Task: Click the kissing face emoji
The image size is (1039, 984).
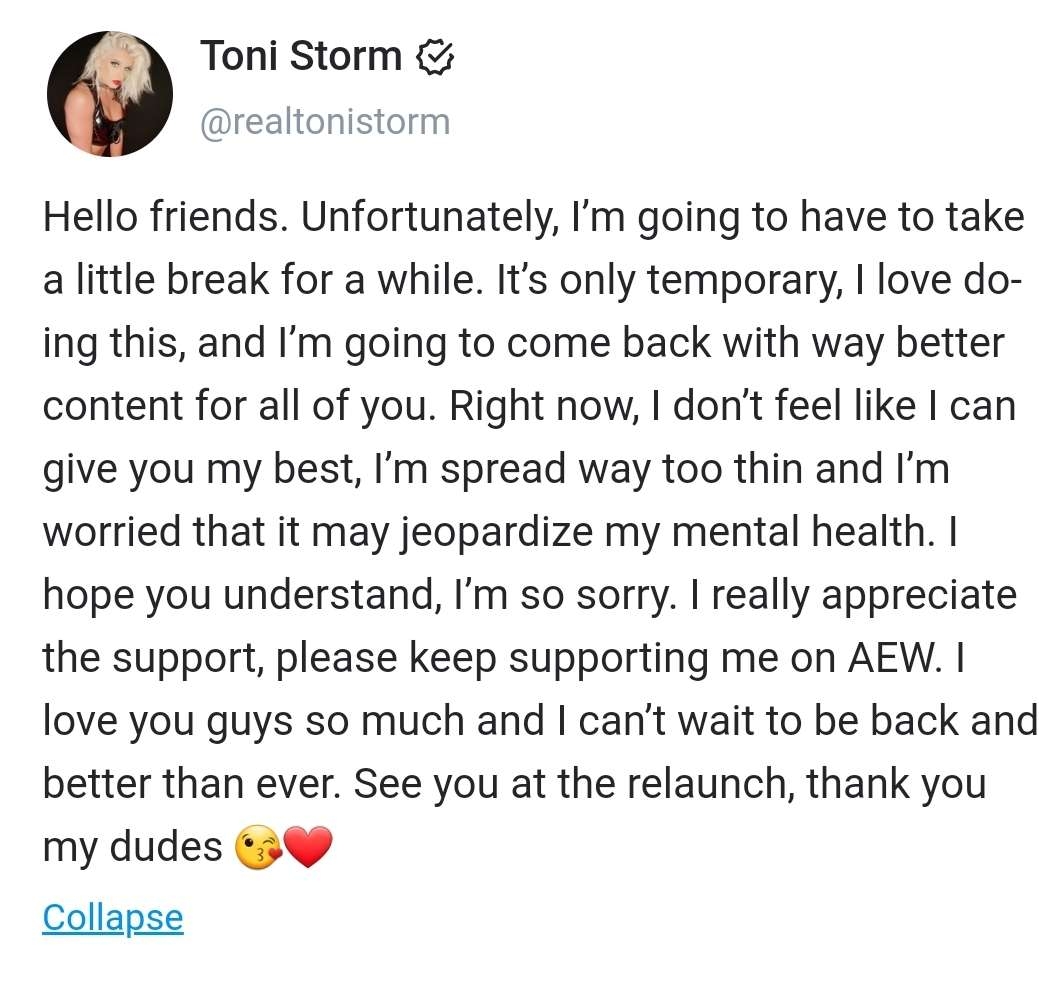Action: (x=257, y=848)
